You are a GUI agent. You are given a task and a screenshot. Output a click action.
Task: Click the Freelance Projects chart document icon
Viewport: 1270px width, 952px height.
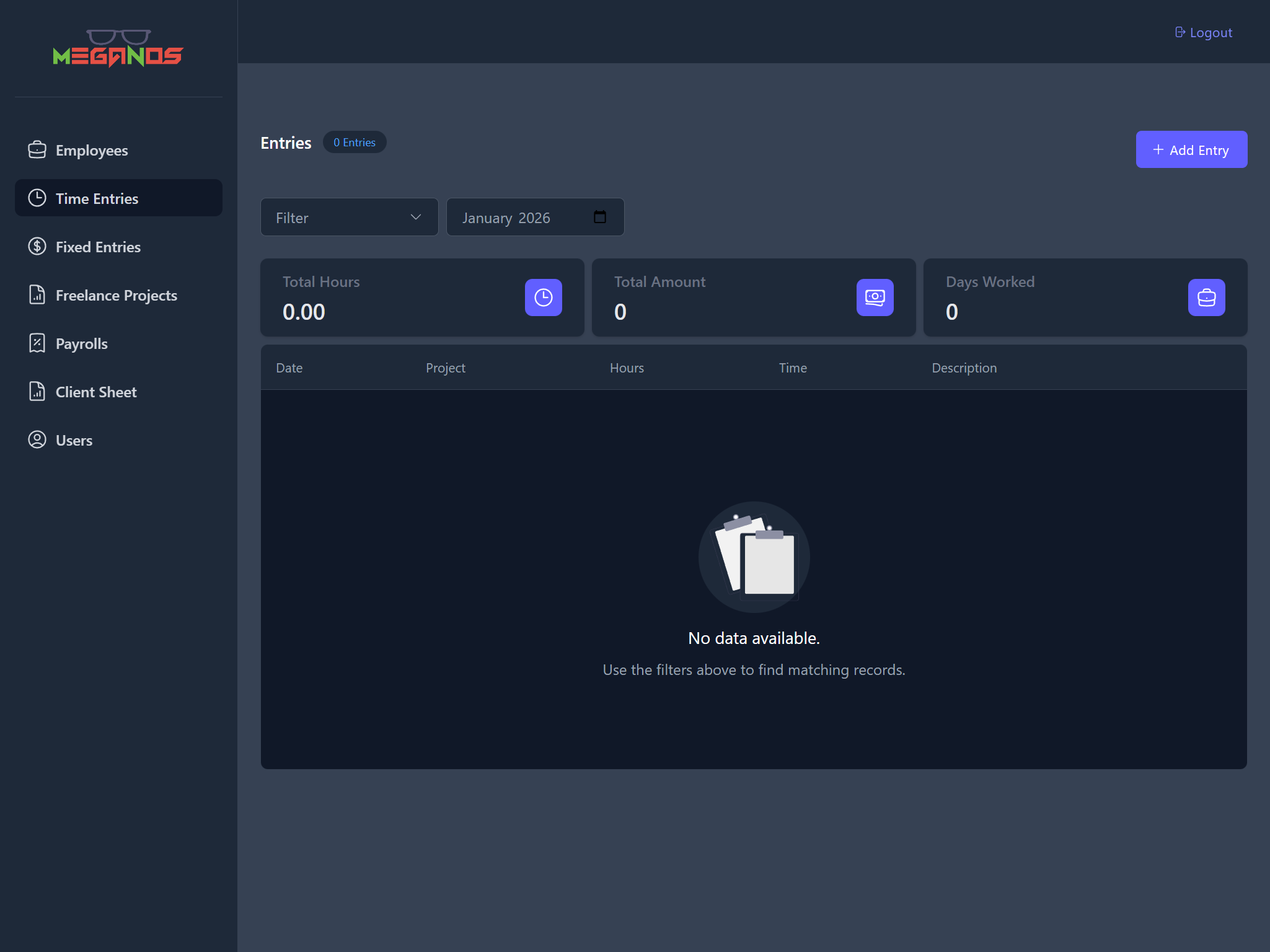(x=37, y=294)
